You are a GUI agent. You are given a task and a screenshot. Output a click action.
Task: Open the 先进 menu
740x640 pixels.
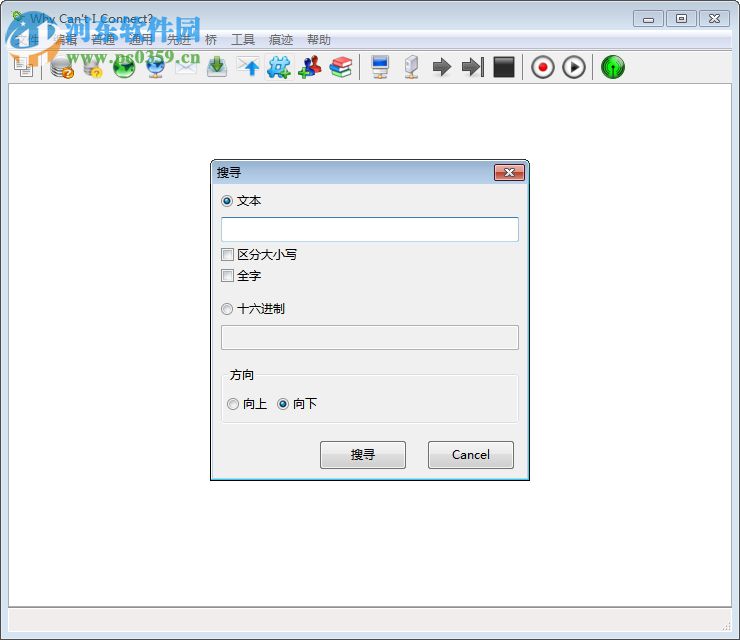pyautogui.click(x=179, y=40)
